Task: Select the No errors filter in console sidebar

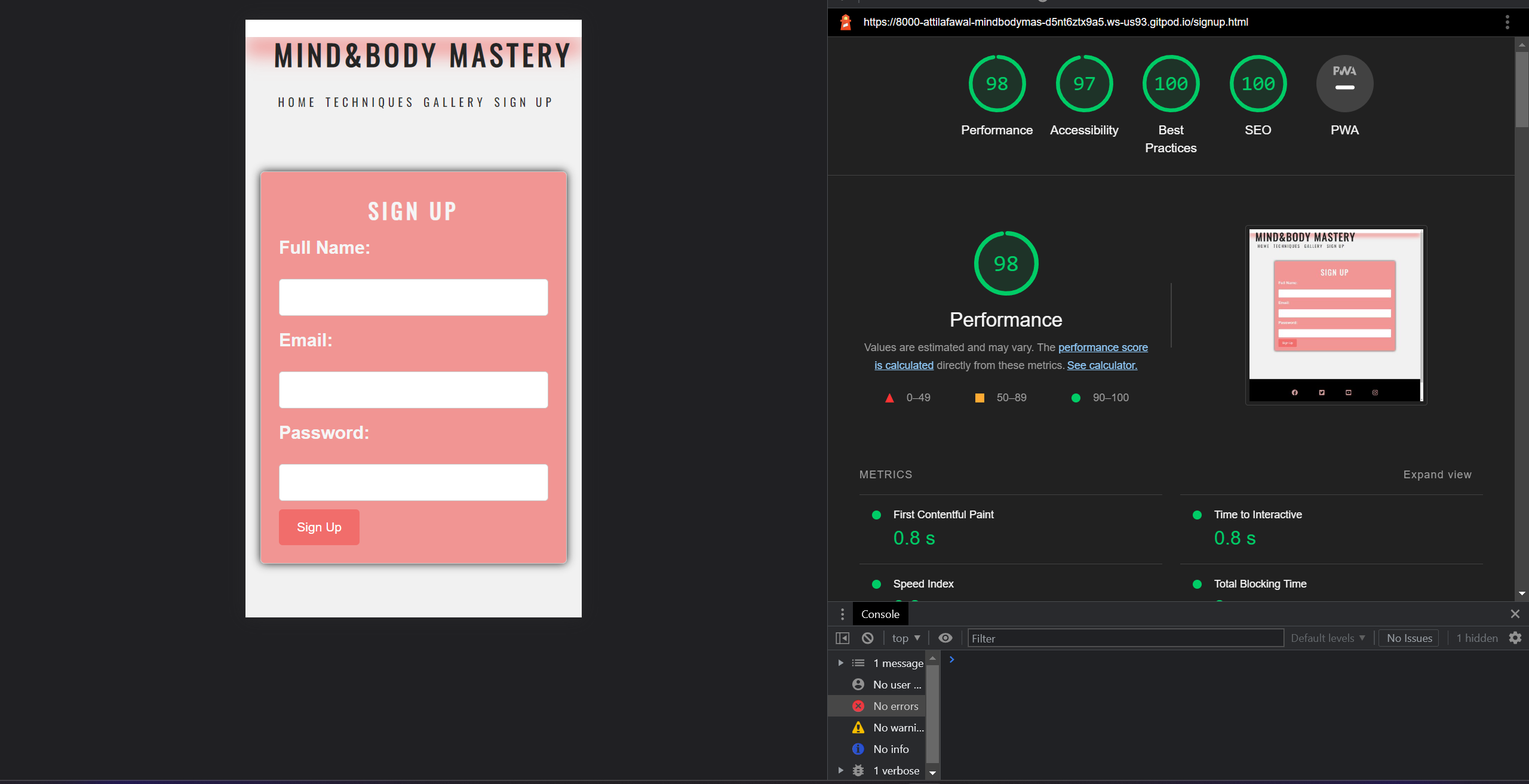Action: (896, 706)
